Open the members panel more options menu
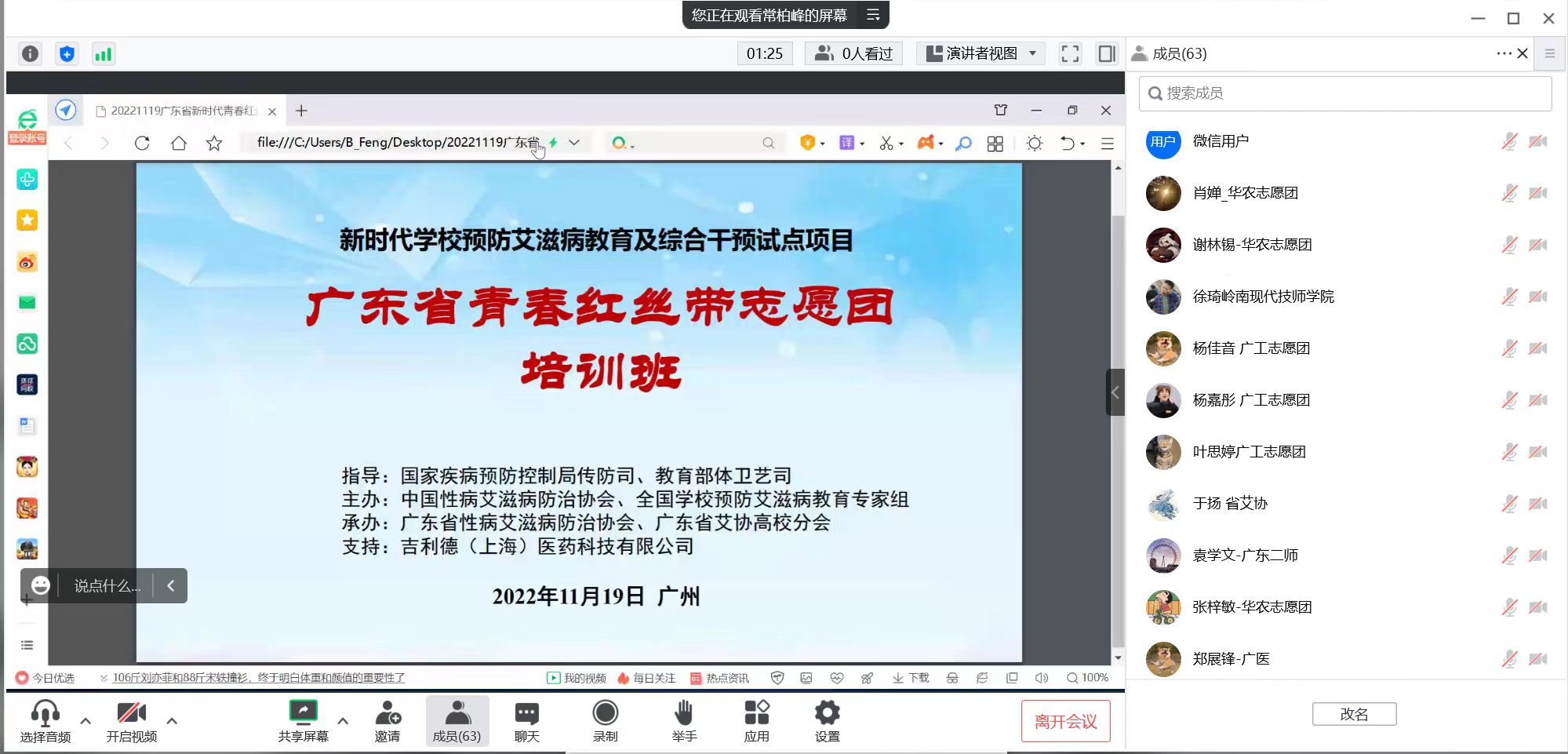 (x=1503, y=53)
